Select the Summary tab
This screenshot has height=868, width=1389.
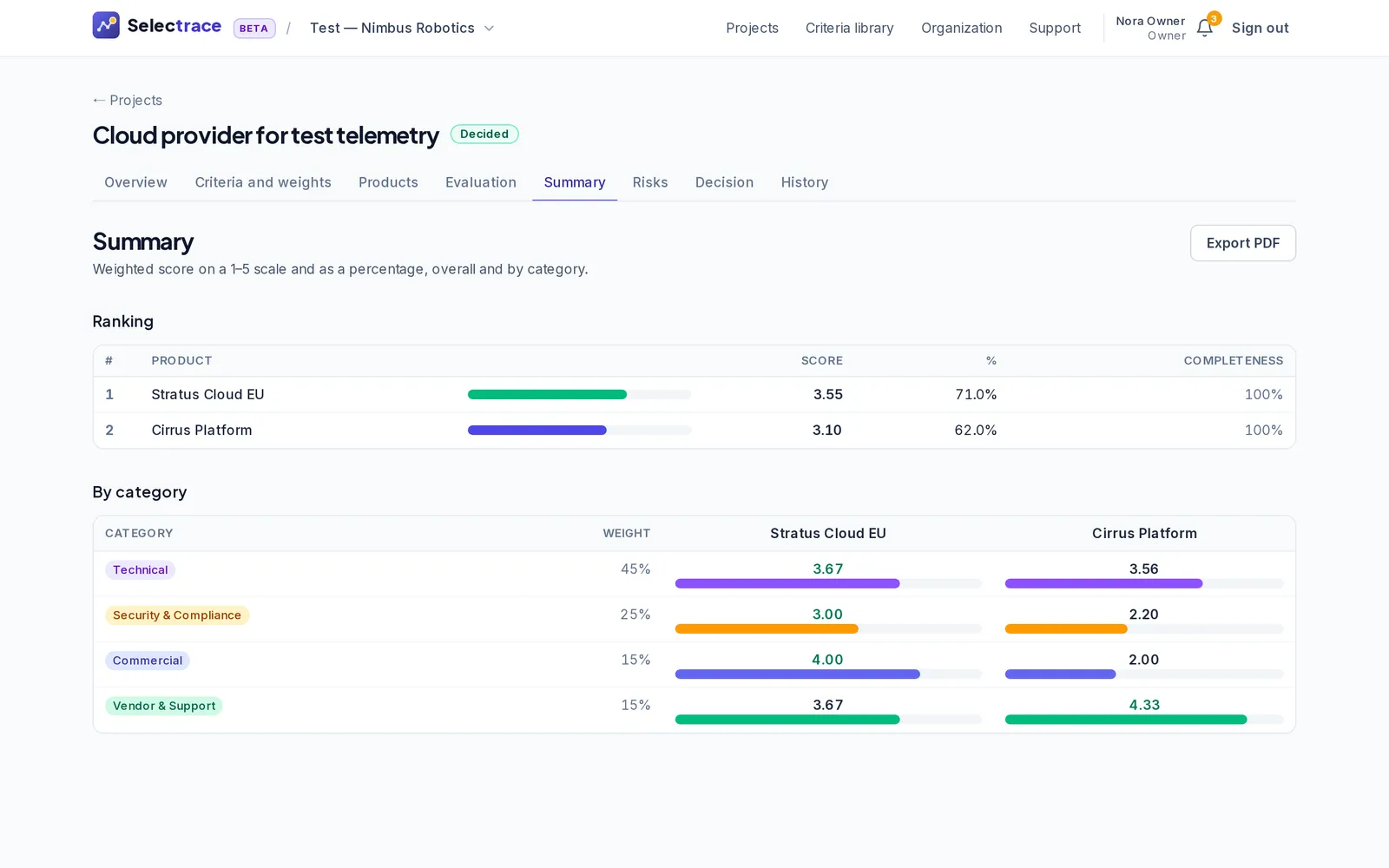575,182
